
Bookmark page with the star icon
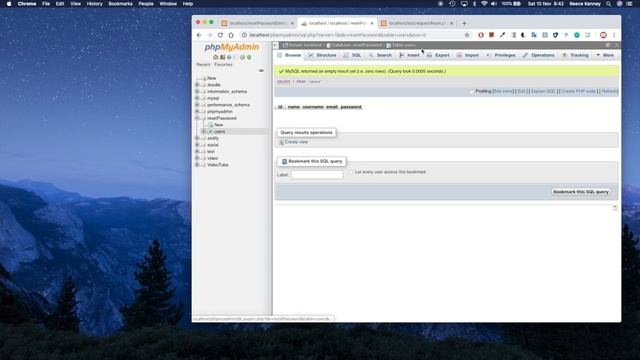pyautogui.click(x=467, y=35)
